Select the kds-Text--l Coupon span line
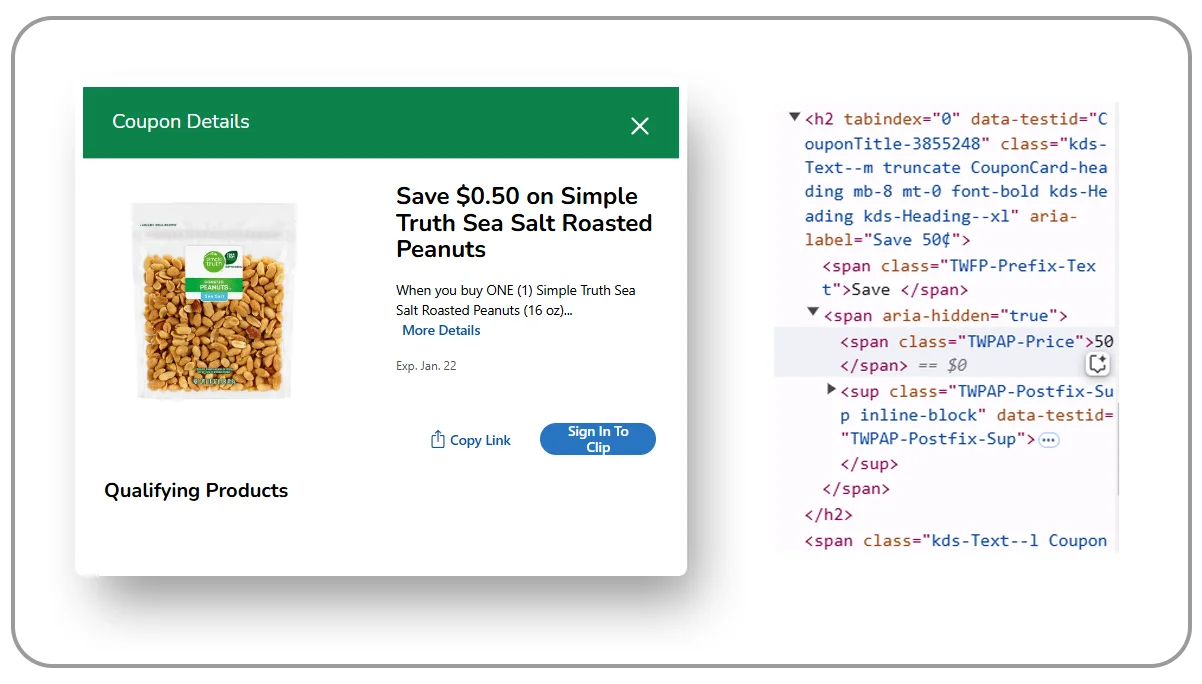This screenshot has height=684, width=1202. 955,541
